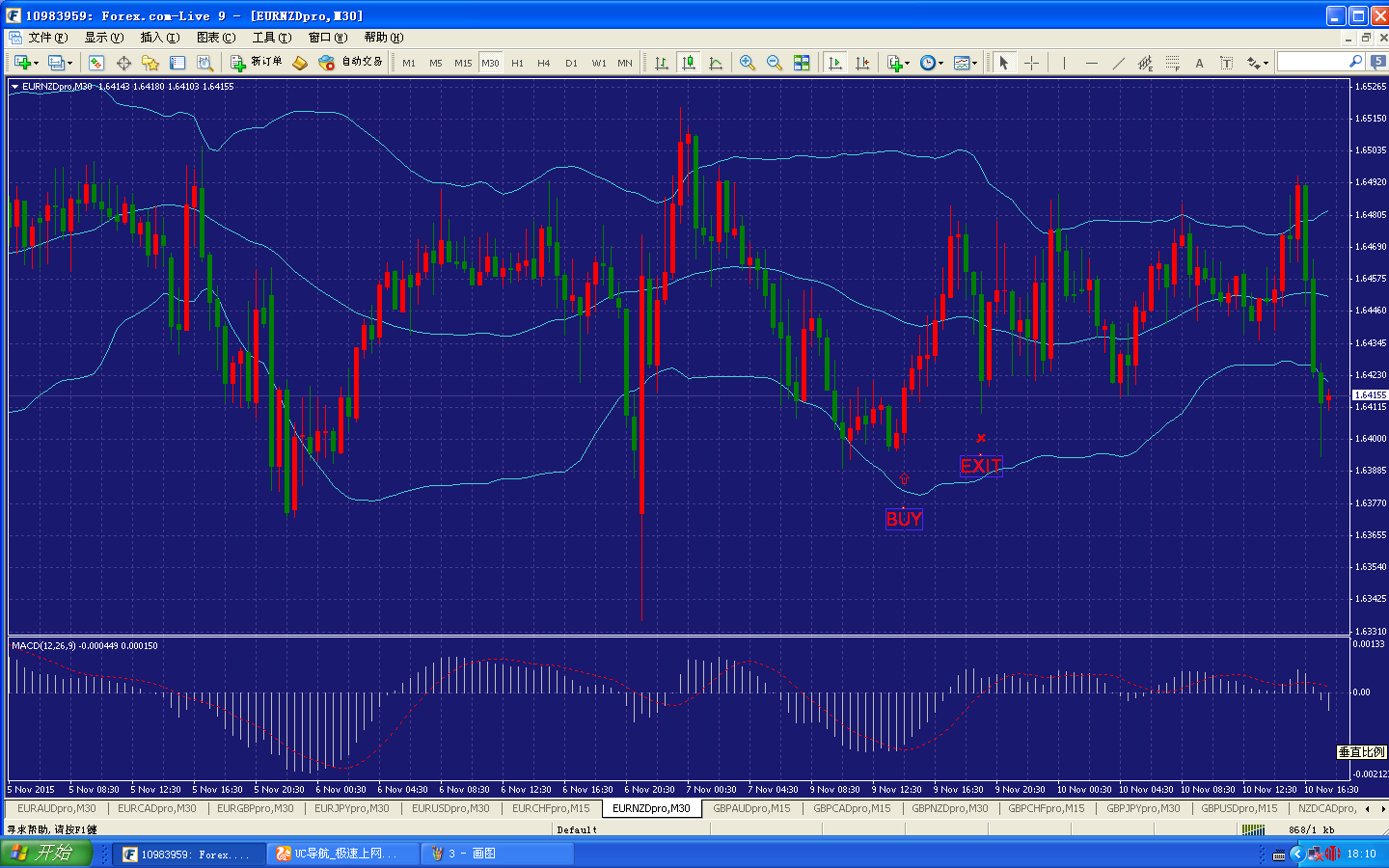1389x868 pixels.
Task: Switch timeframe to H4
Action: tap(544, 64)
